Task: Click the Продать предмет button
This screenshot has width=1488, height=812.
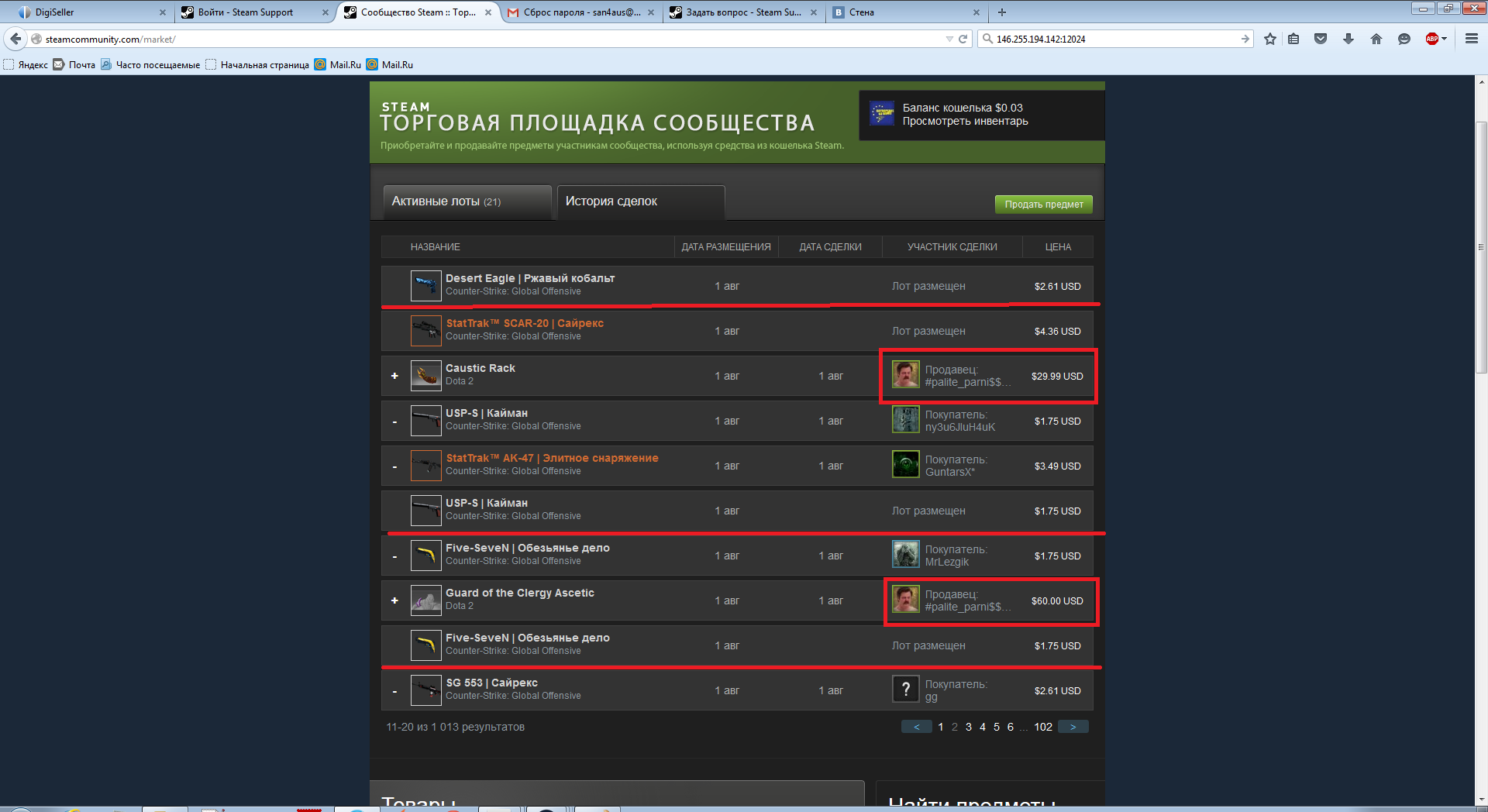Action: (1044, 205)
